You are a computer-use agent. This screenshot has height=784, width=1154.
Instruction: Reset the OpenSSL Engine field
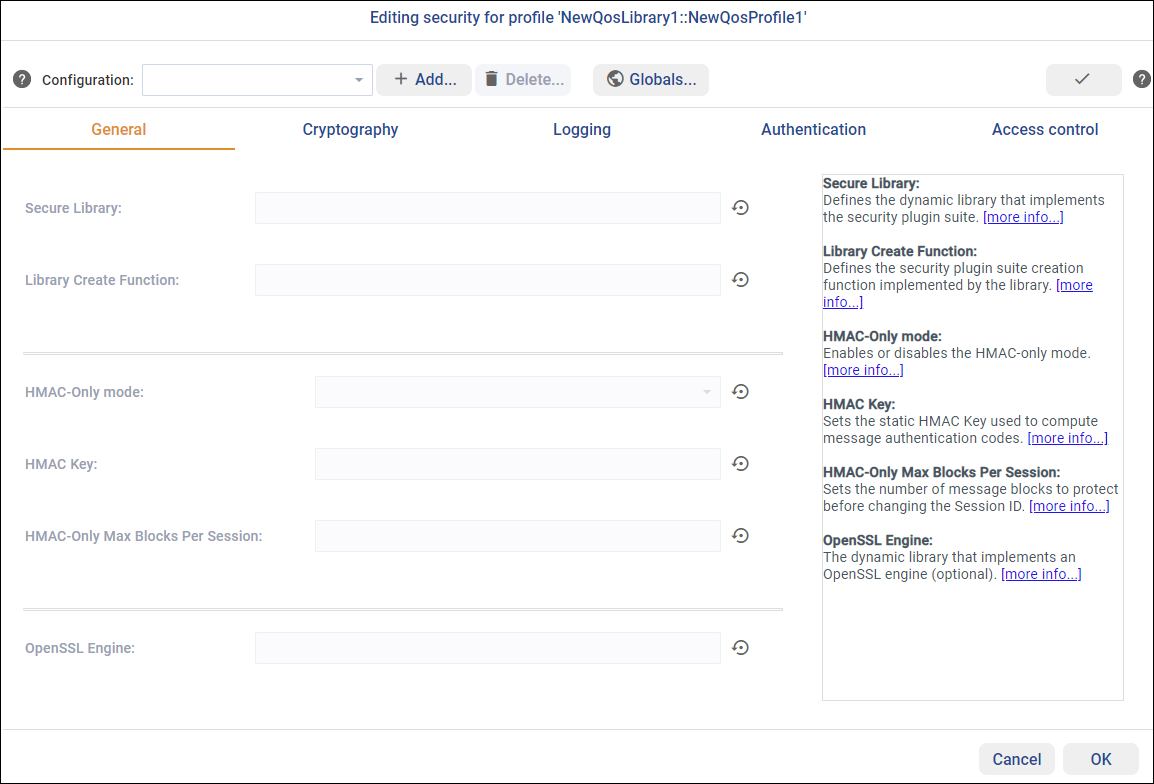tap(740, 648)
